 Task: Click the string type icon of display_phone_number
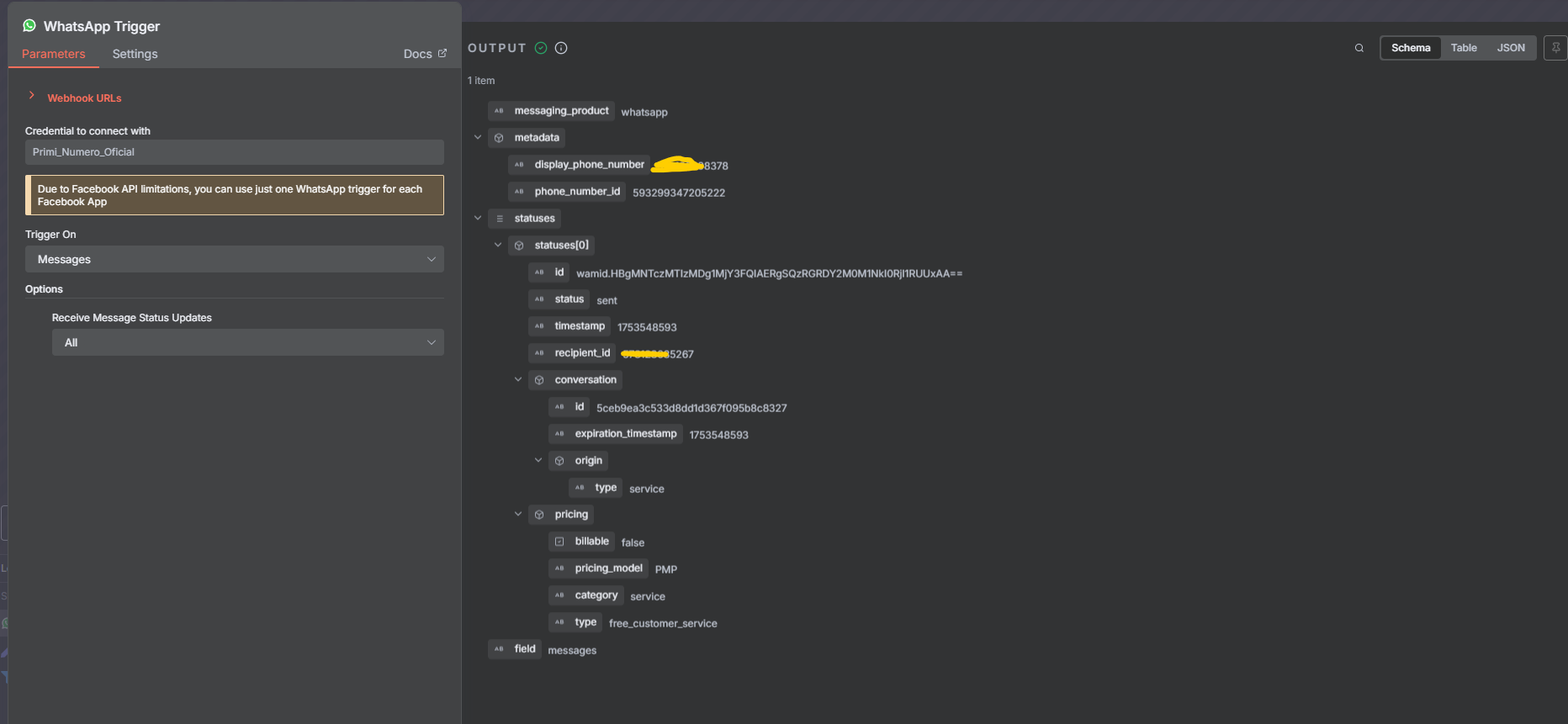pos(519,165)
